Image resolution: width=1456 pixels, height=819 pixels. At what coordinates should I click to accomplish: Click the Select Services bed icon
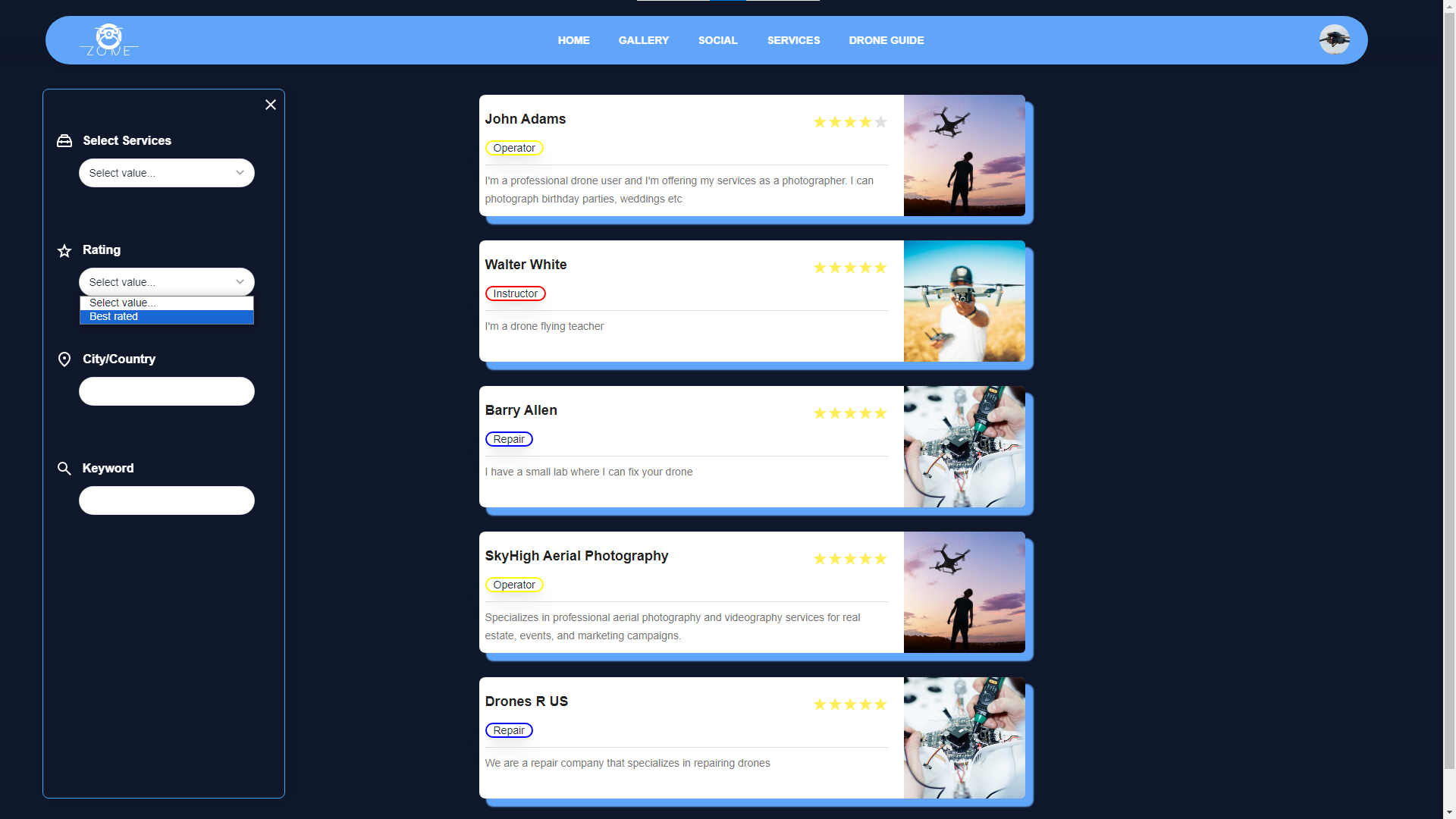click(64, 141)
